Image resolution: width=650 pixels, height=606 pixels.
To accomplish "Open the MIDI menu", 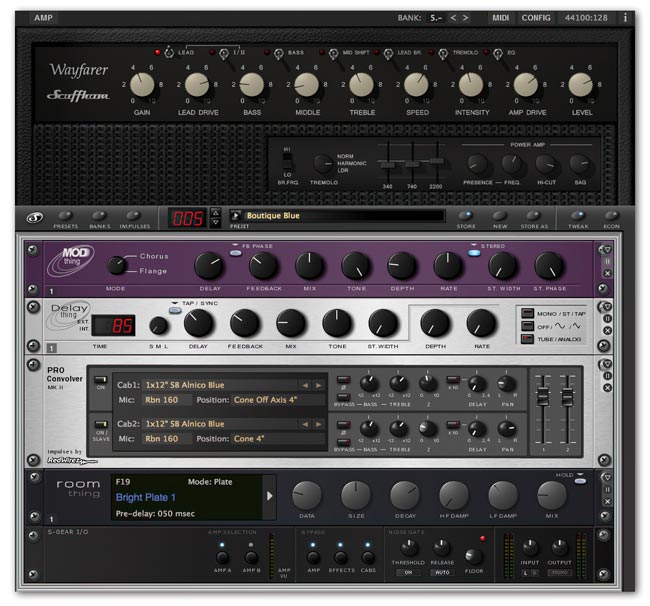I will point(500,18).
